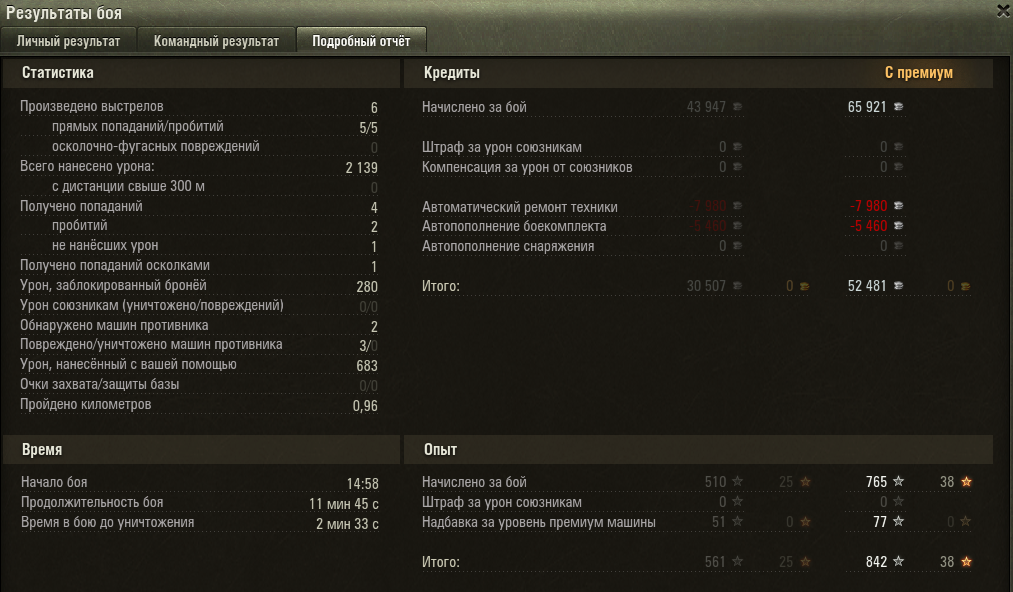
Task: Click credits icon next to red -5 460
Action: (x=898, y=226)
